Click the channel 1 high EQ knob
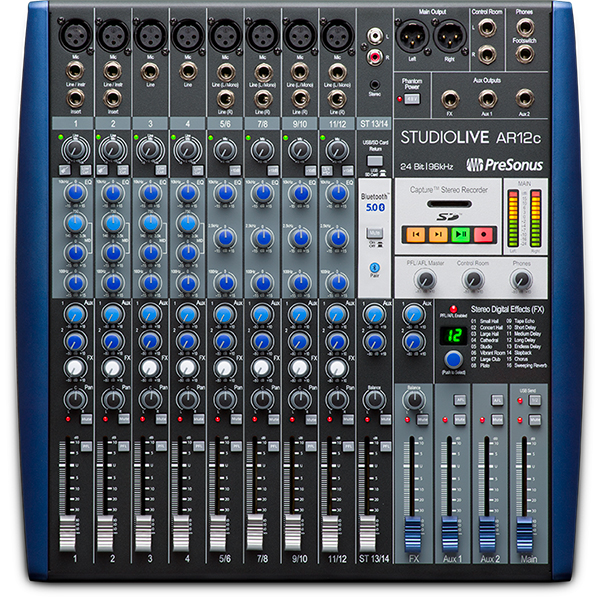The width and height of the screenshot is (600, 600). (75, 193)
